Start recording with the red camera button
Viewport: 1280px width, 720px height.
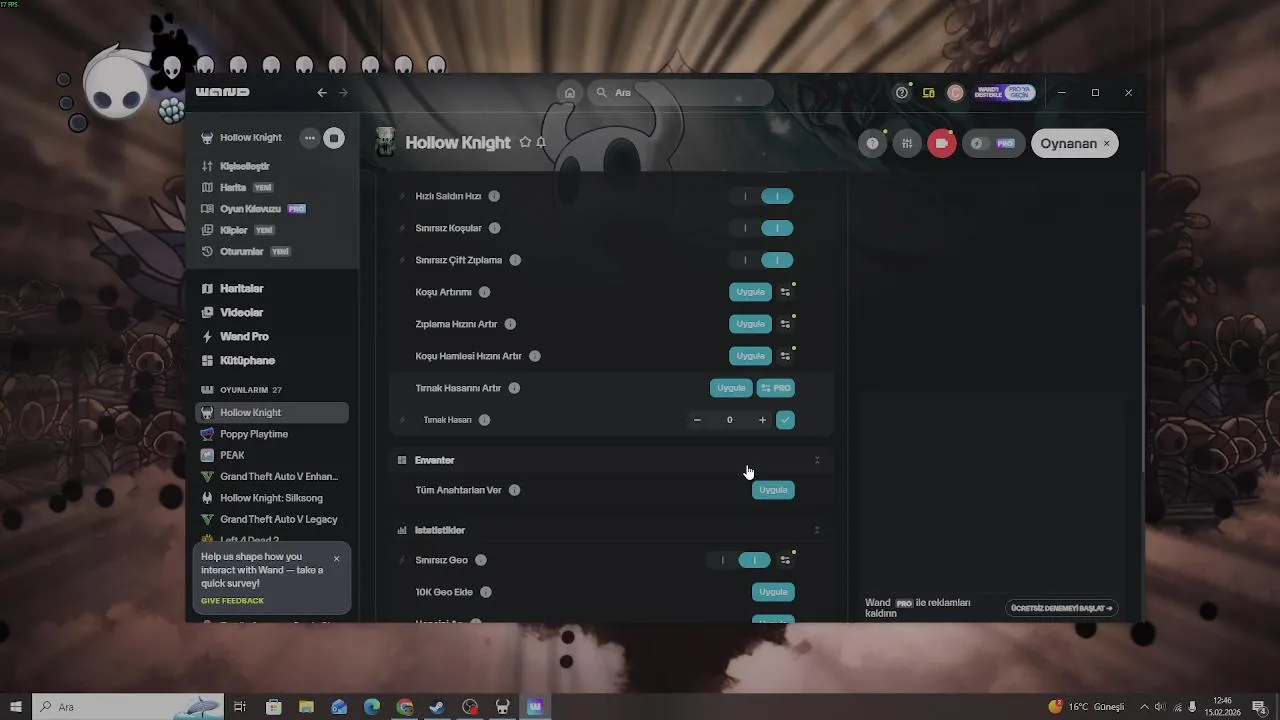pos(942,143)
